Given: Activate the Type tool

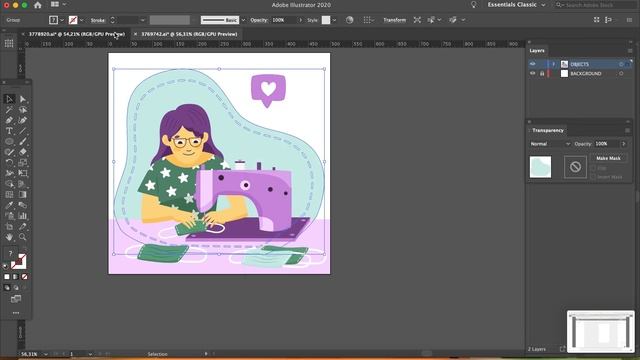Looking at the screenshot, I should tap(9, 131).
